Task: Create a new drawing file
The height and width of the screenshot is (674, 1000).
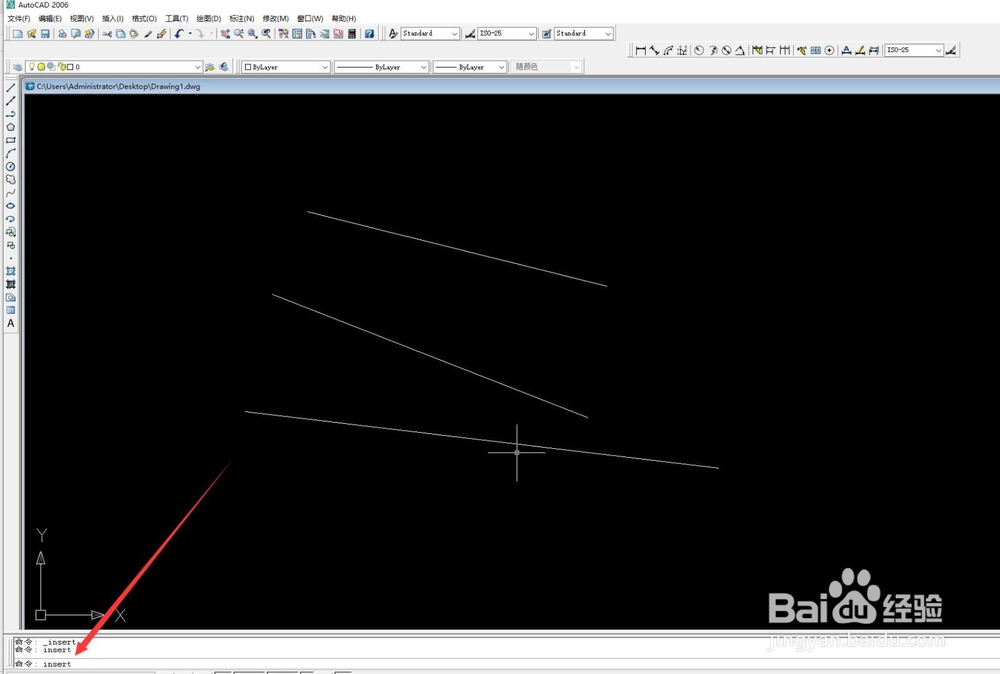Action: pos(18,34)
